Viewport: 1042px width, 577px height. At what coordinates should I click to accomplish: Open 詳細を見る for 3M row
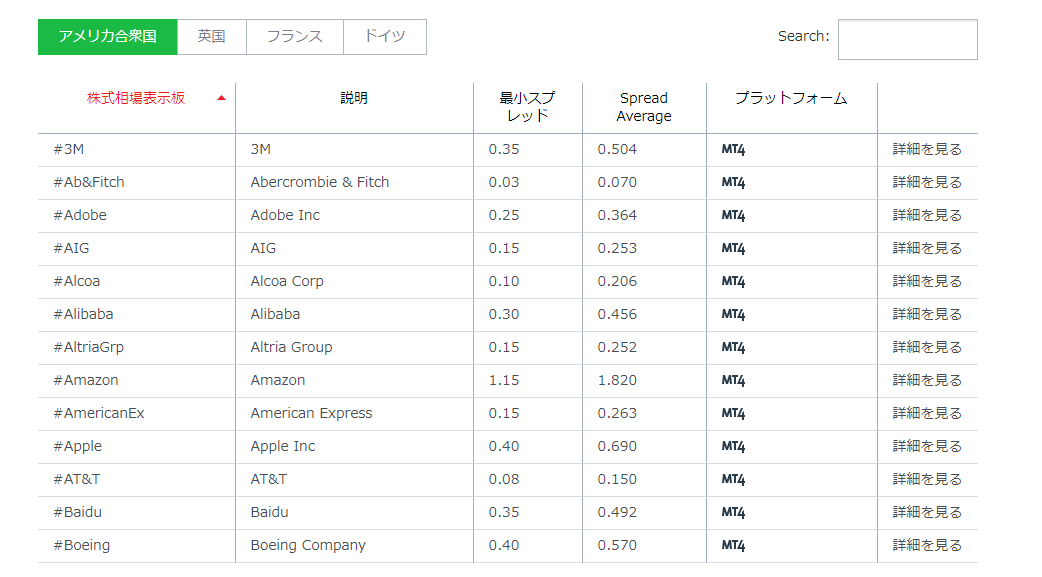pyautogui.click(x=927, y=150)
